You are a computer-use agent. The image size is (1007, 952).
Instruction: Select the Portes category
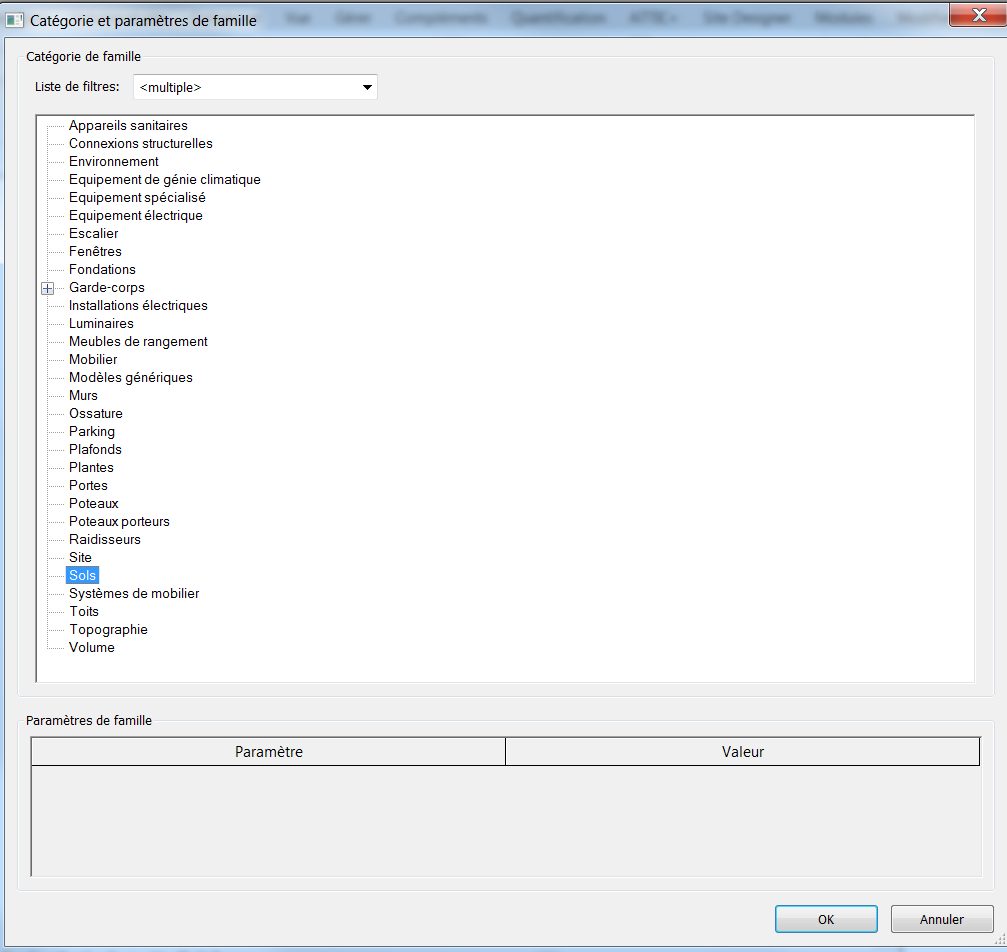click(88, 486)
